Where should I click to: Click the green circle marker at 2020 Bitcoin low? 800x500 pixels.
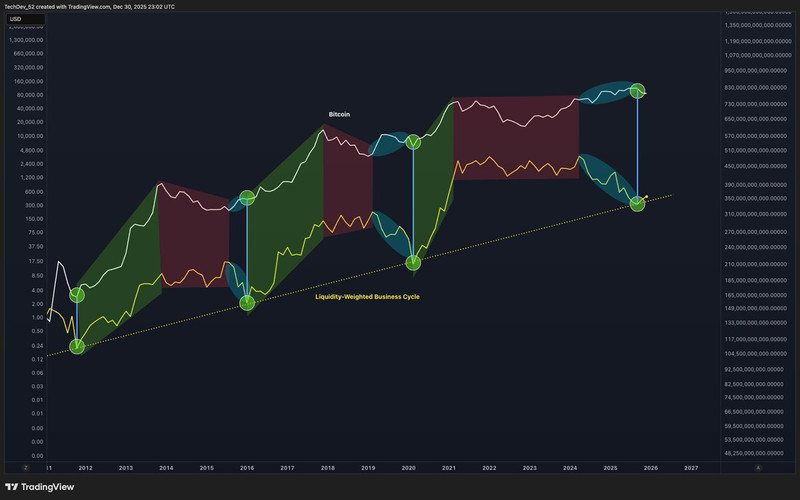point(413,143)
